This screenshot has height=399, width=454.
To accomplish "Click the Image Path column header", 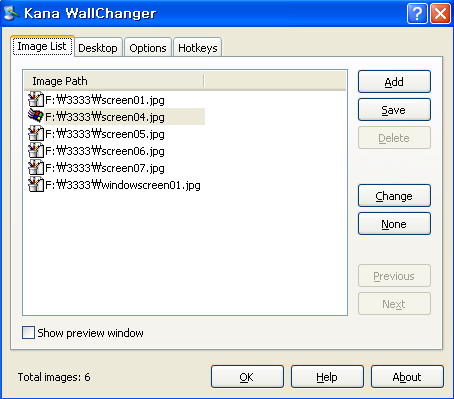I will tap(113, 81).
